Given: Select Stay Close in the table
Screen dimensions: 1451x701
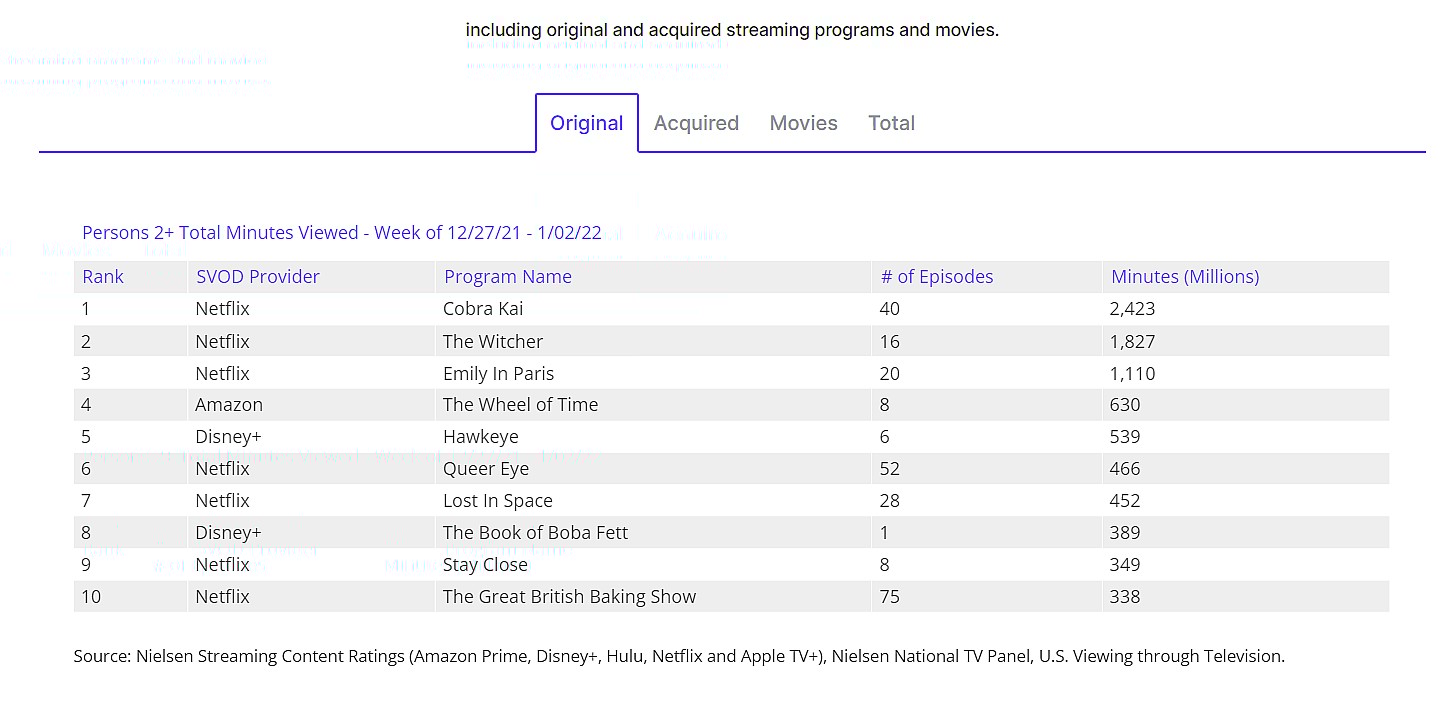Looking at the screenshot, I should [x=485, y=565].
